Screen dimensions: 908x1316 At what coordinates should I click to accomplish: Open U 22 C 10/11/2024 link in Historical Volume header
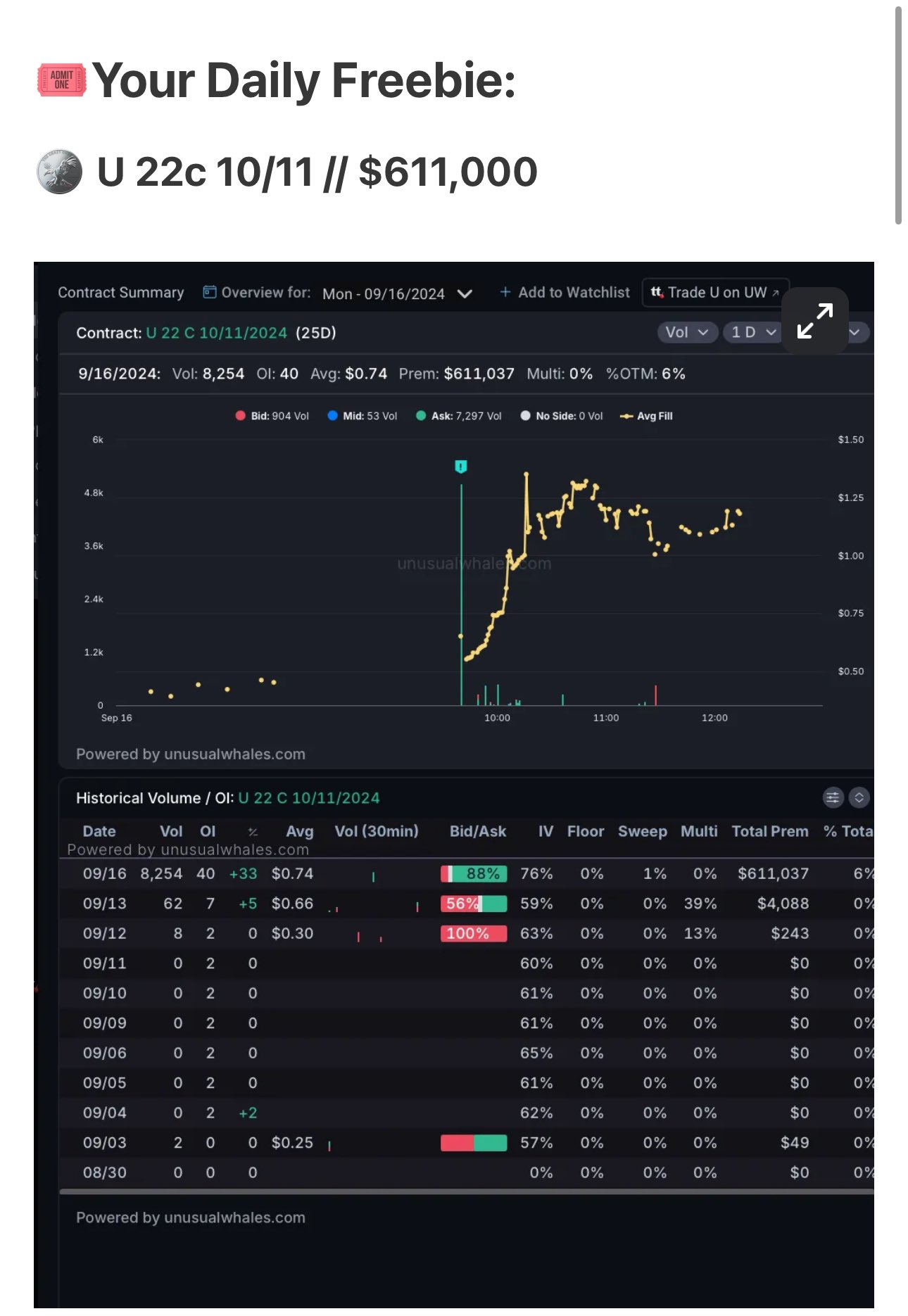[x=308, y=798]
